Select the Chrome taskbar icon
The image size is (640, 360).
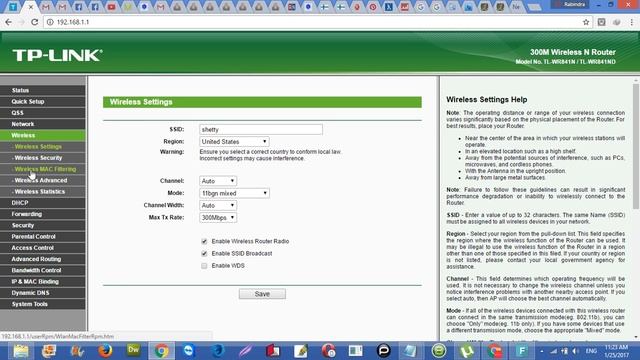coord(161,351)
